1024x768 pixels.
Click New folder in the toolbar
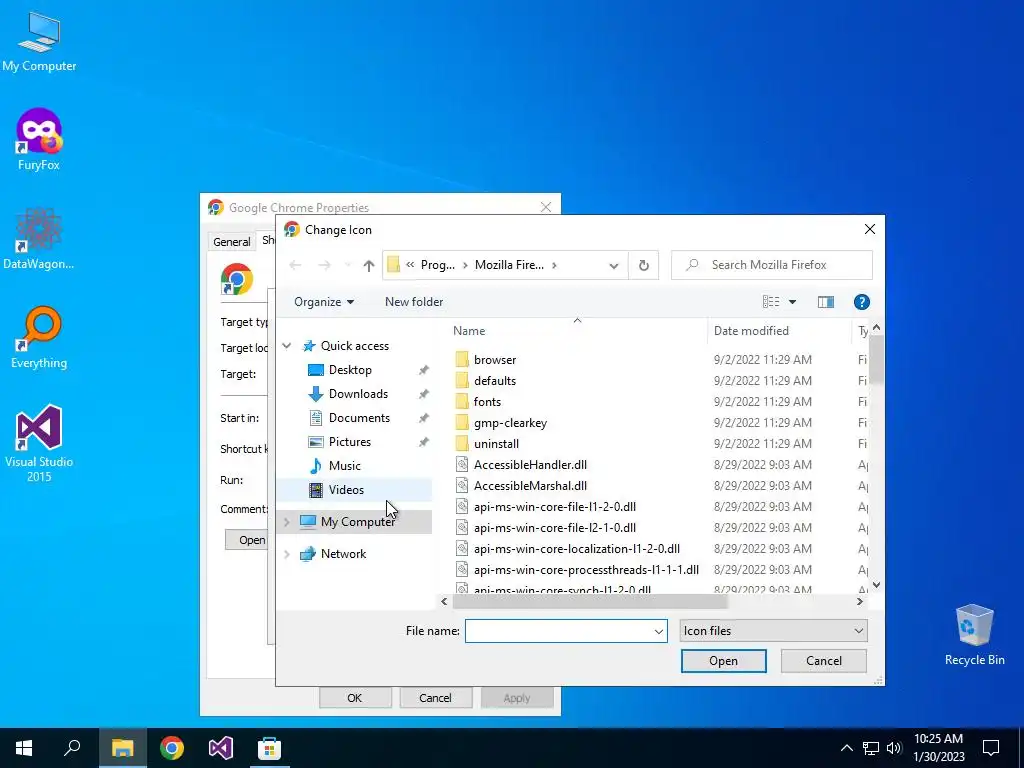(x=414, y=302)
